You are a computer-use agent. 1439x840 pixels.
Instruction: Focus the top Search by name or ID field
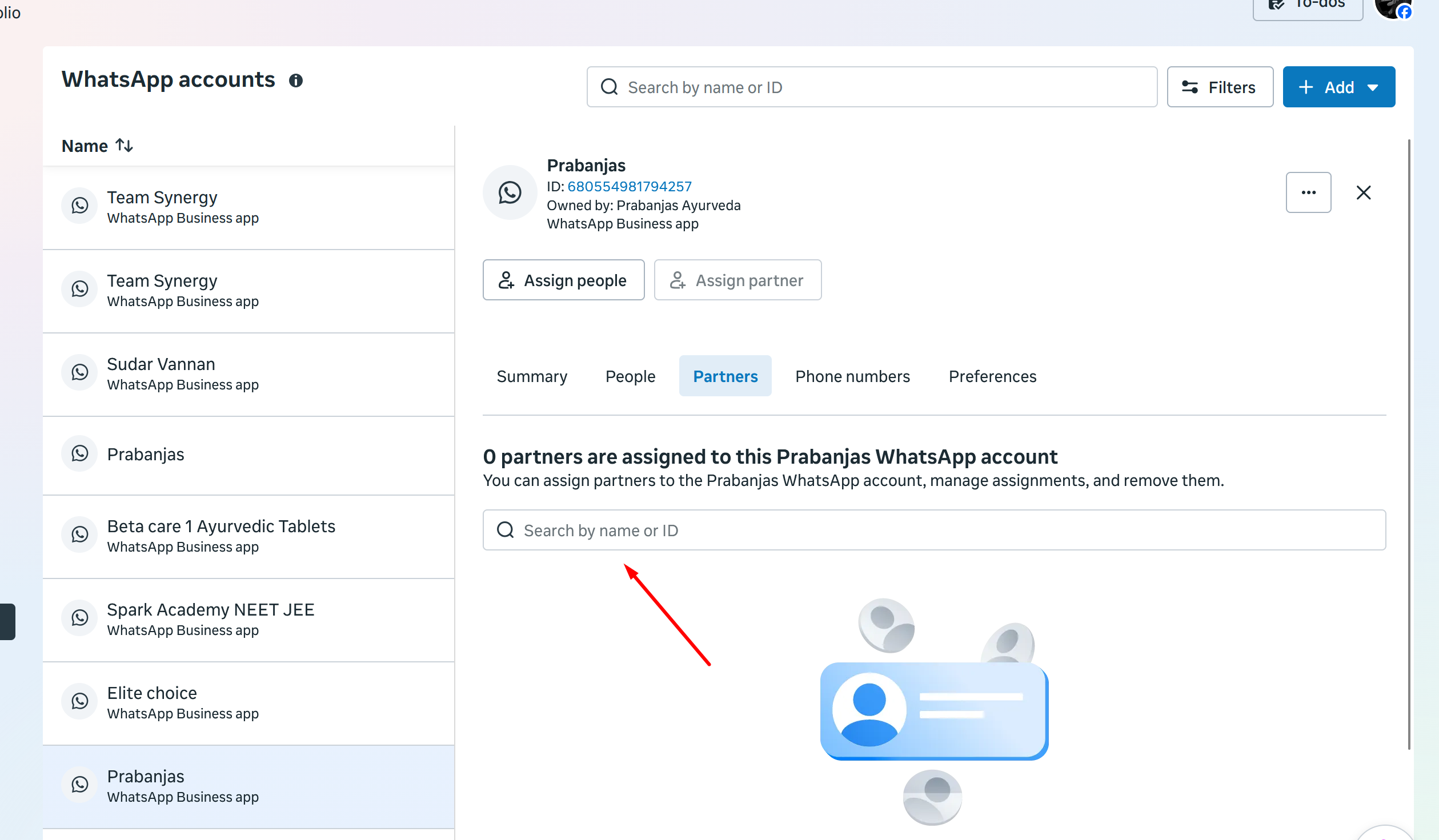[872, 87]
